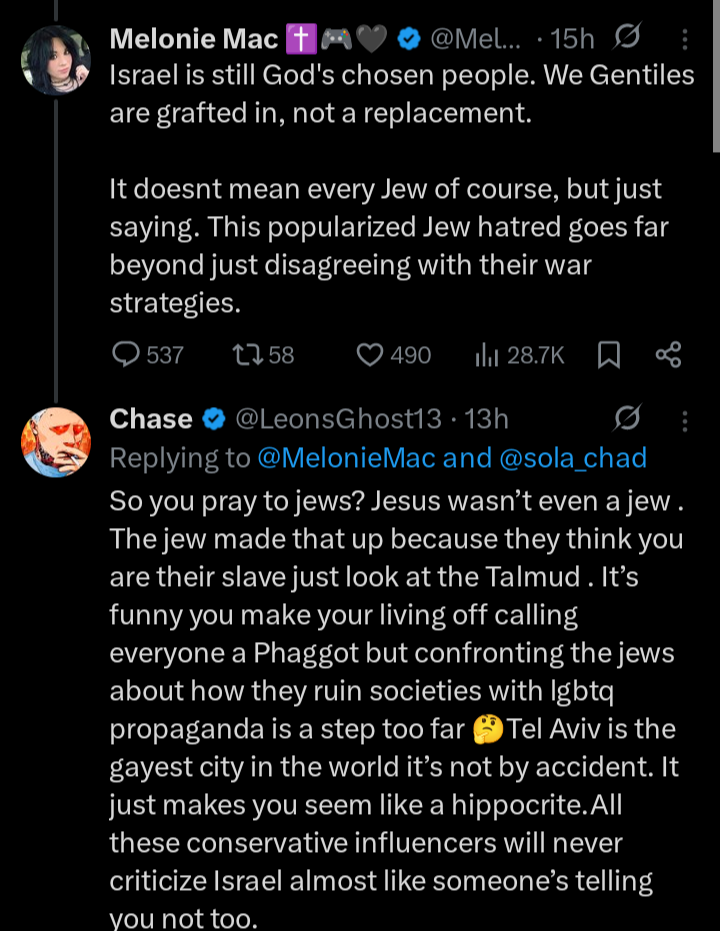
Task: Open Chase's profile avatar
Action: pyautogui.click(x=56, y=440)
